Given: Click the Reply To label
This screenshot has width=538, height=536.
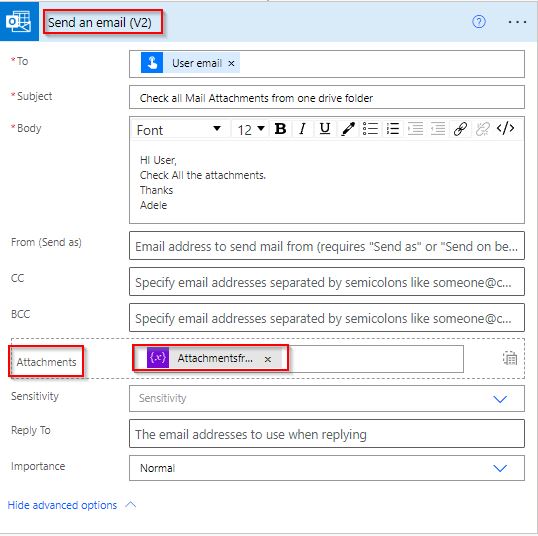Looking at the screenshot, I should tap(31, 430).
